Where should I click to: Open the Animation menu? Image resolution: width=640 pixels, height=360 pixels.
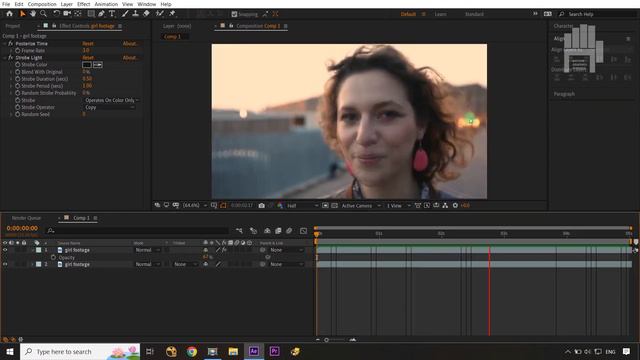(106, 4)
